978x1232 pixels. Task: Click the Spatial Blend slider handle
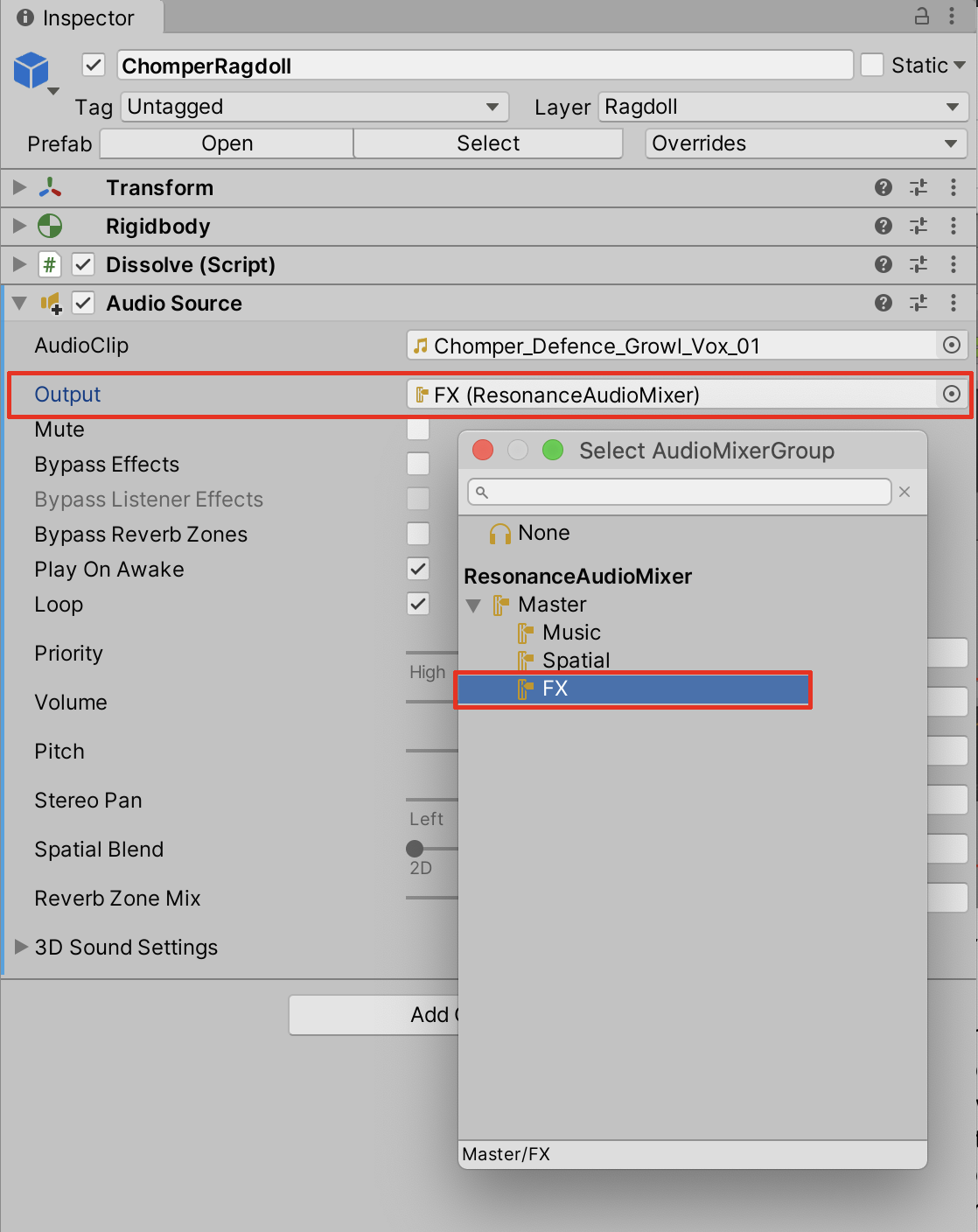pyautogui.click(x=415, y=849)
